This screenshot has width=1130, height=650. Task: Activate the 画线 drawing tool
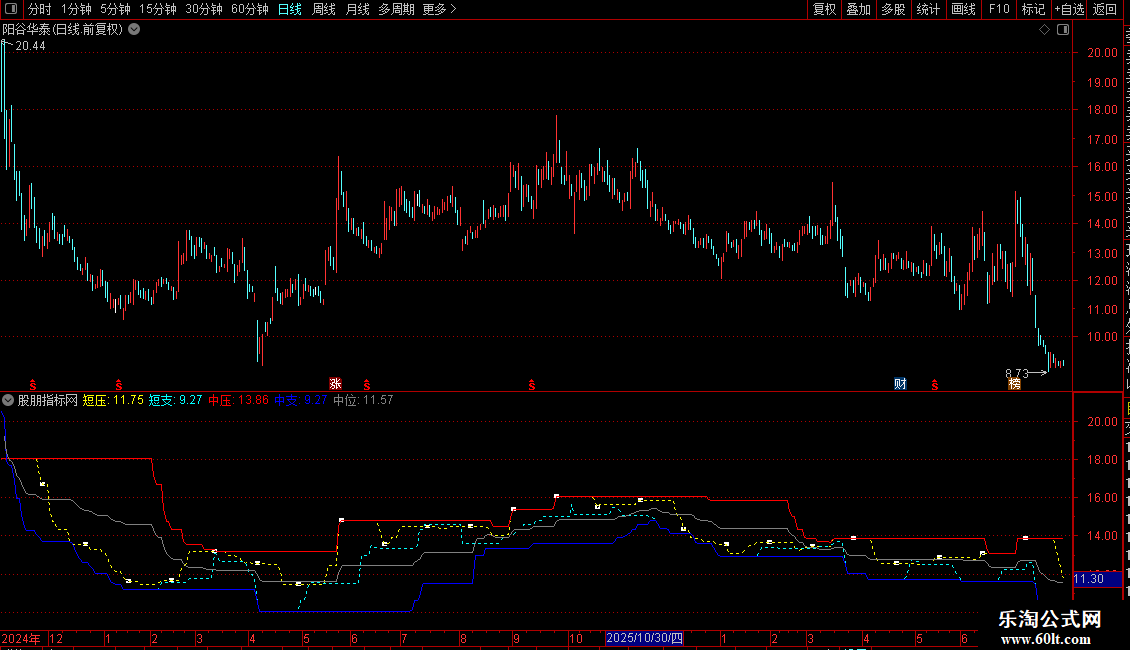tap(963, 9)
